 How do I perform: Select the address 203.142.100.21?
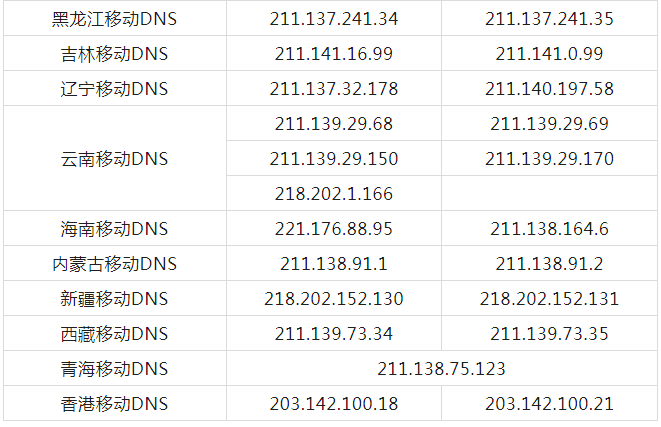point(549,404)
